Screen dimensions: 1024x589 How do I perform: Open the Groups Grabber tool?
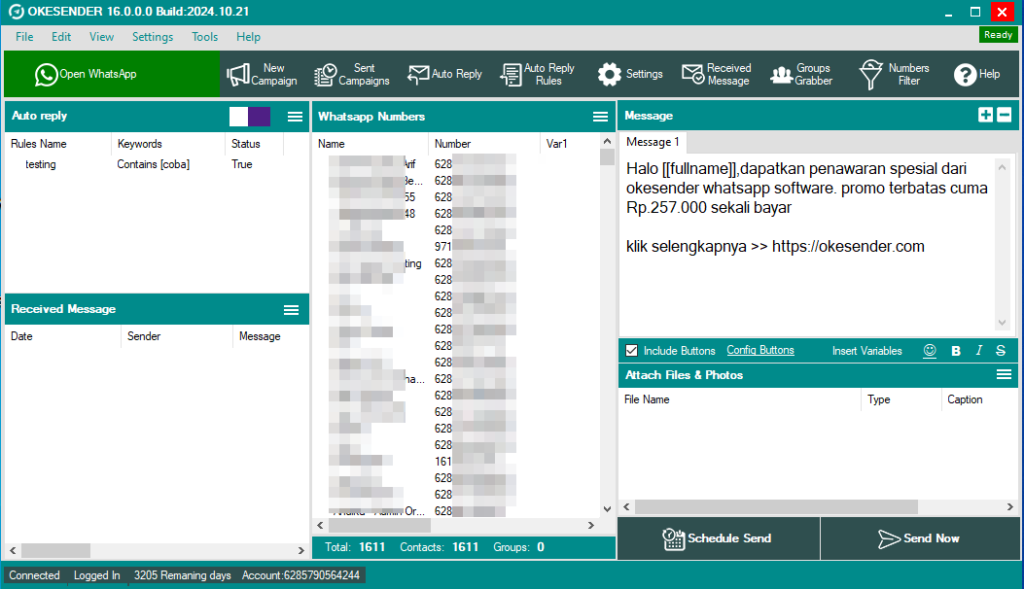(801, 74)
